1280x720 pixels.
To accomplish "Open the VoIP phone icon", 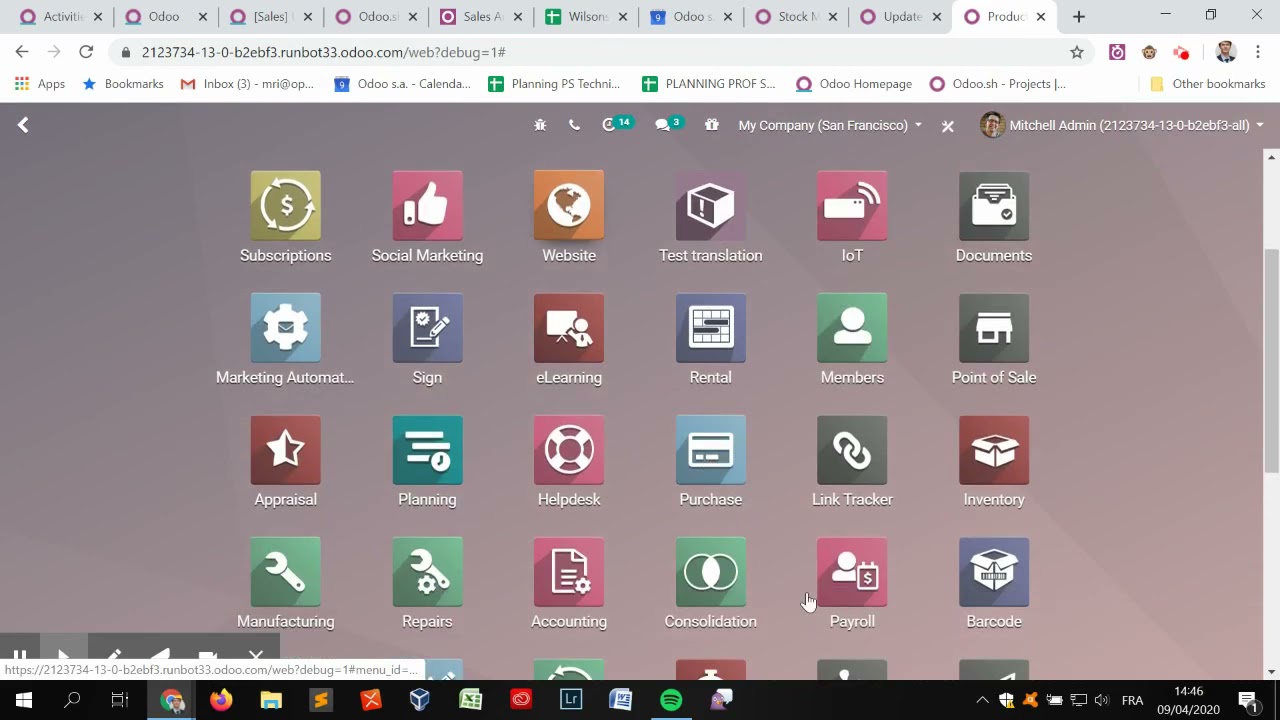I will point(574,125).
